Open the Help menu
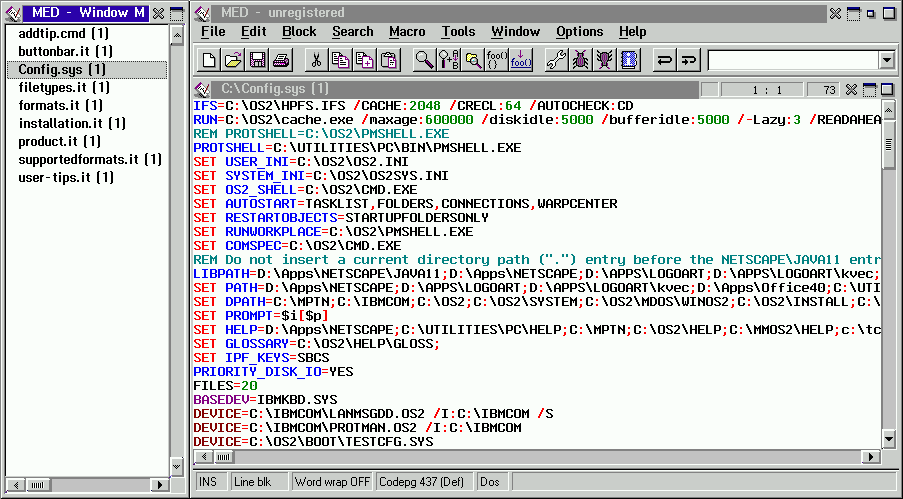903x499 pixels. pos(632,32)
